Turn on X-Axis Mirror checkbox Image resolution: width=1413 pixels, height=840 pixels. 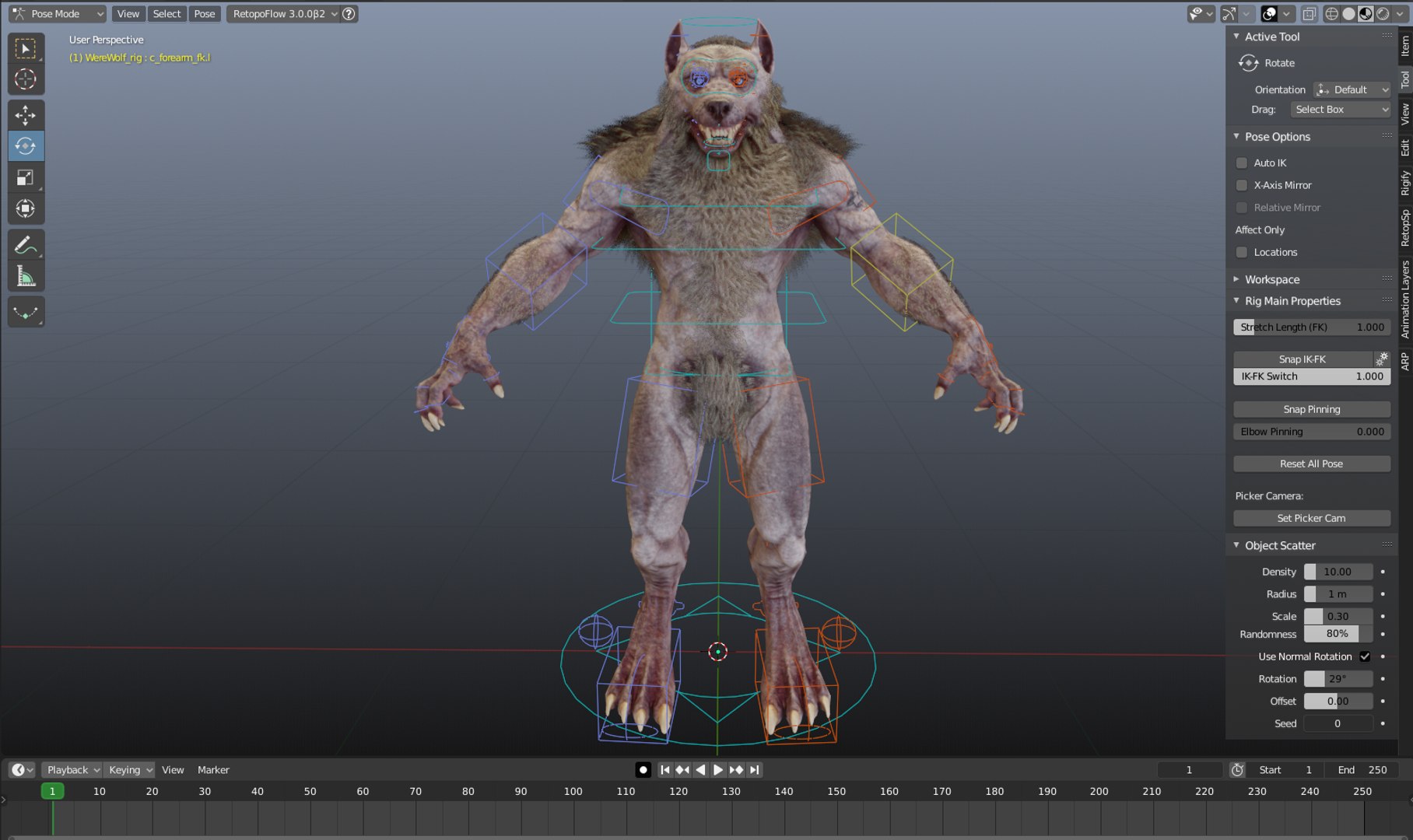pyautogui.click(x=1242, y=185)
